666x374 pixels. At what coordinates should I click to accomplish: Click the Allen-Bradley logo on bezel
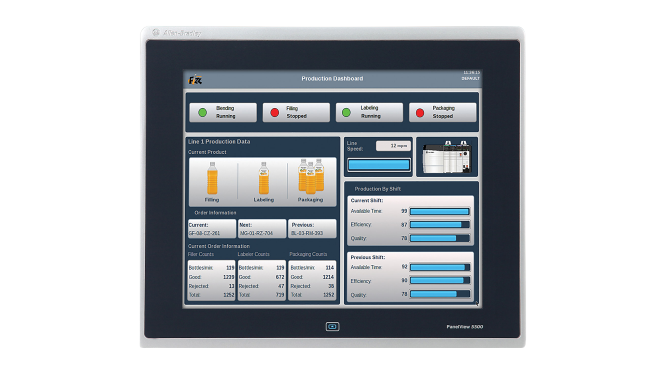[x=177, y=33]
